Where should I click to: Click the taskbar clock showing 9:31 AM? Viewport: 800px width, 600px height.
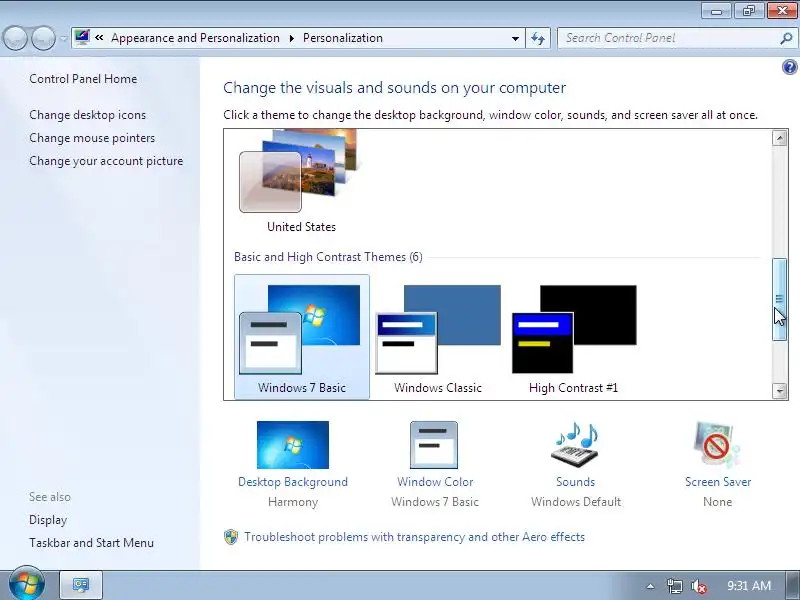tap(748, 586)
